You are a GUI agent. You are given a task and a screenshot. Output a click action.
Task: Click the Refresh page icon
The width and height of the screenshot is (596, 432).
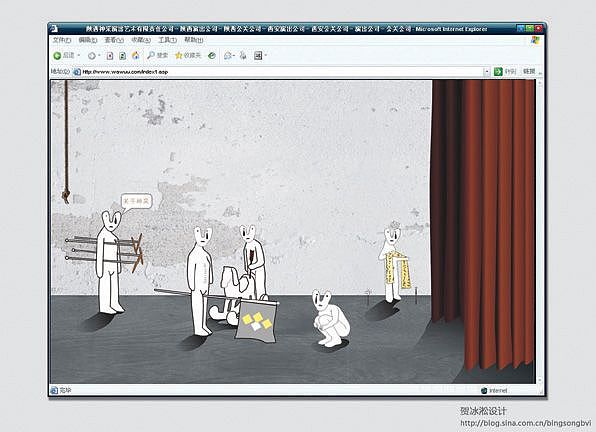click(122, 56)
